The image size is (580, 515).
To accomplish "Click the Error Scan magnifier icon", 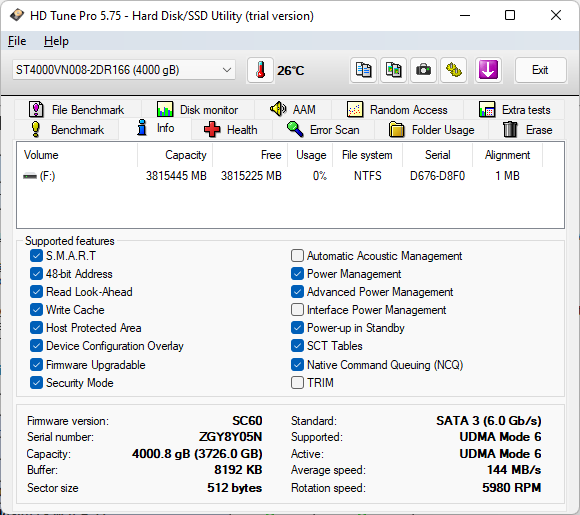I will (x=295, y=129).
